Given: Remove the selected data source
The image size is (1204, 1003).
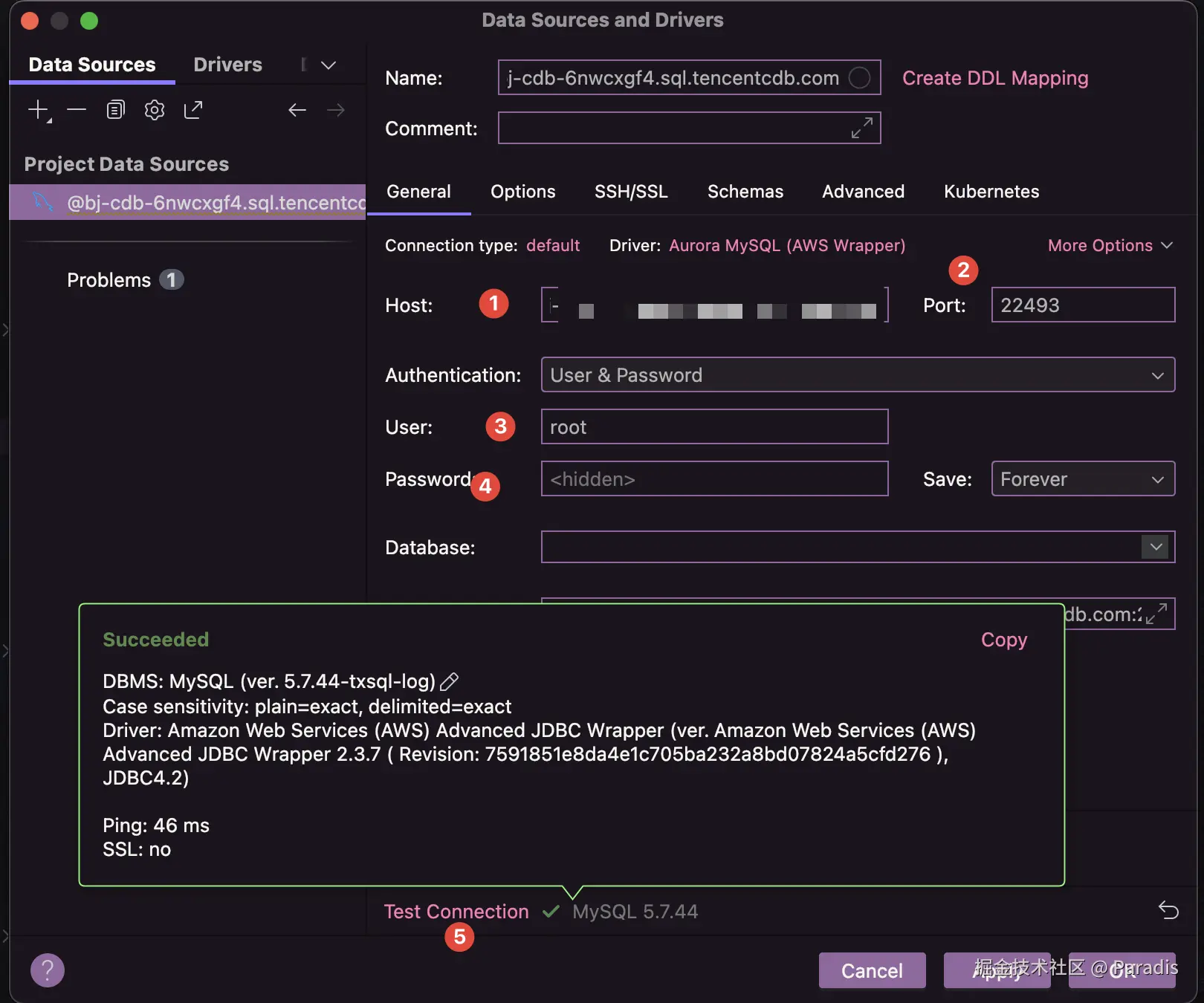Looking at the screenshot, I should pyautogui.click(x=76, y=109).
